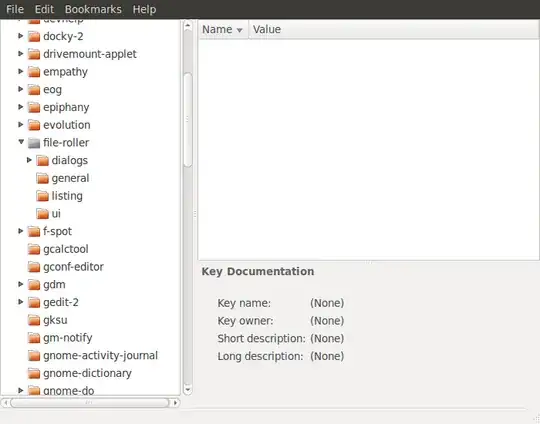Click the horizontal scrollbar left arrow
This screenshot has width=540, height=424.
(x=5, y=402)
